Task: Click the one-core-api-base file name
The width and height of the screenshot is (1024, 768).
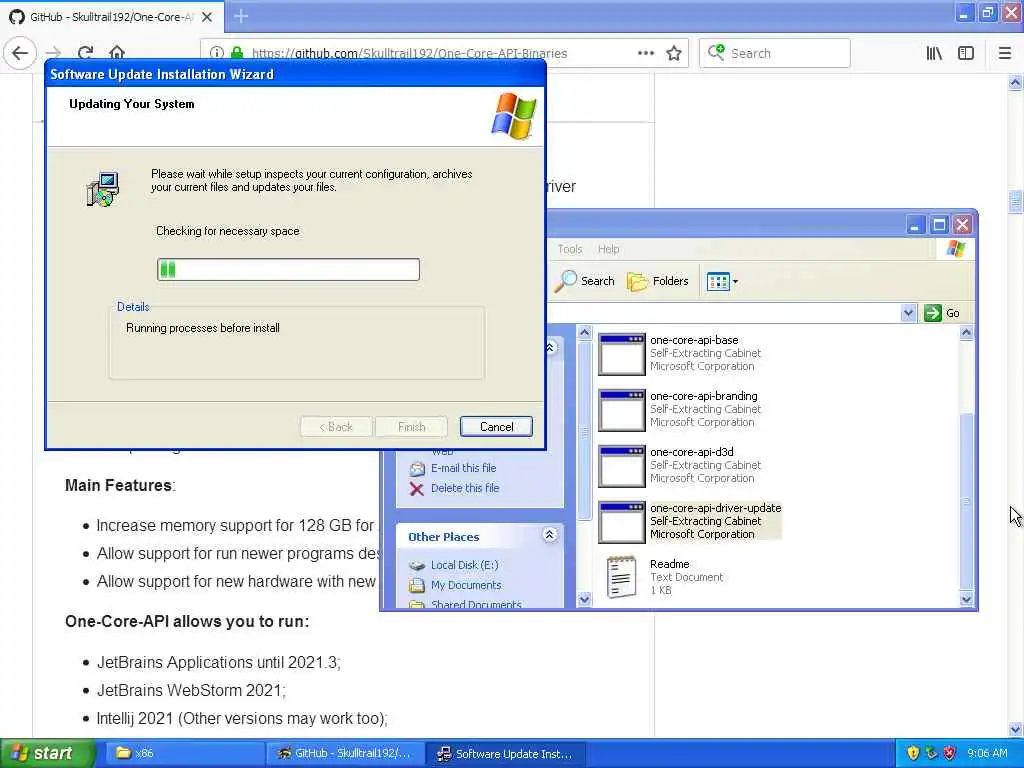Action: [694, 340]
